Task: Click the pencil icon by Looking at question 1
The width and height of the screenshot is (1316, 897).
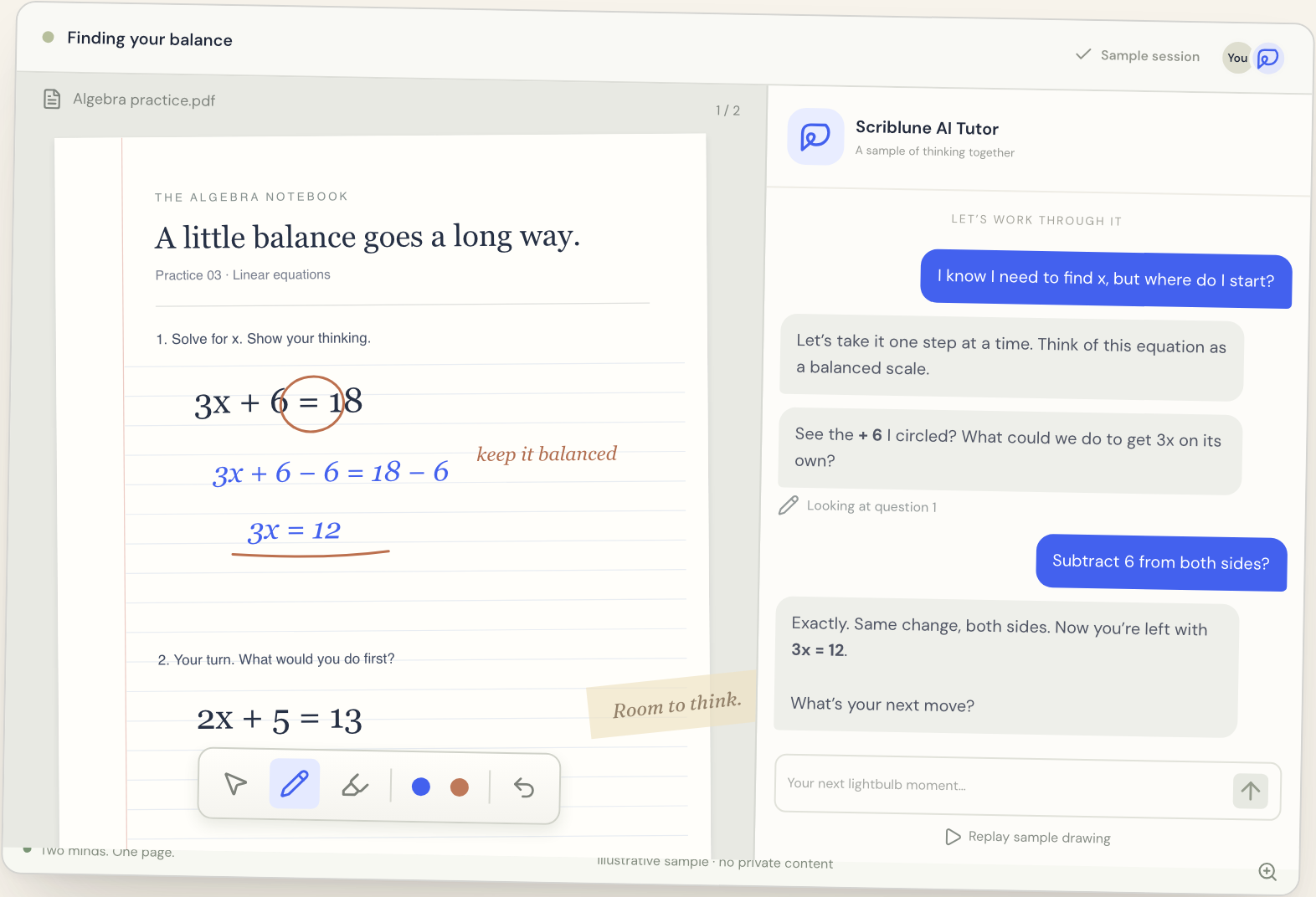Action: point(789,505)
